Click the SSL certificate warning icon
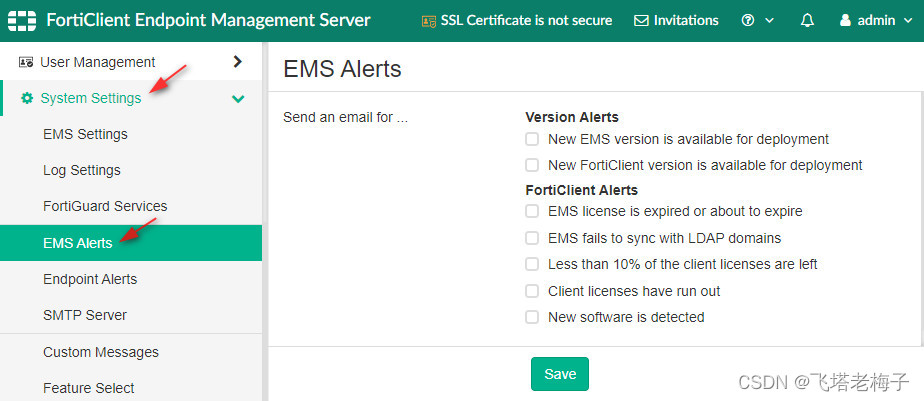 click(428, 21)
